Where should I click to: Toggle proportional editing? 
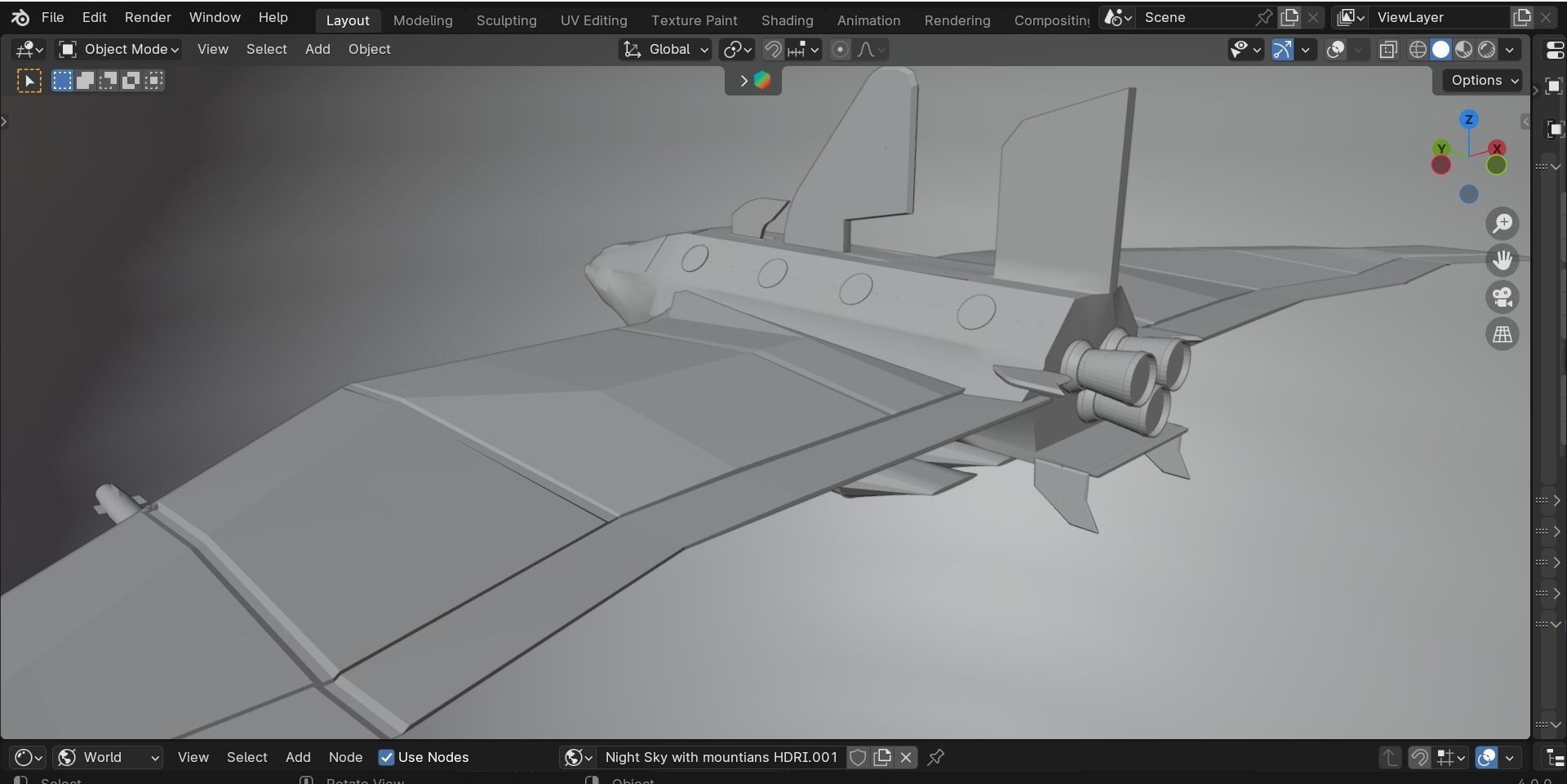(x=839, y=50)
